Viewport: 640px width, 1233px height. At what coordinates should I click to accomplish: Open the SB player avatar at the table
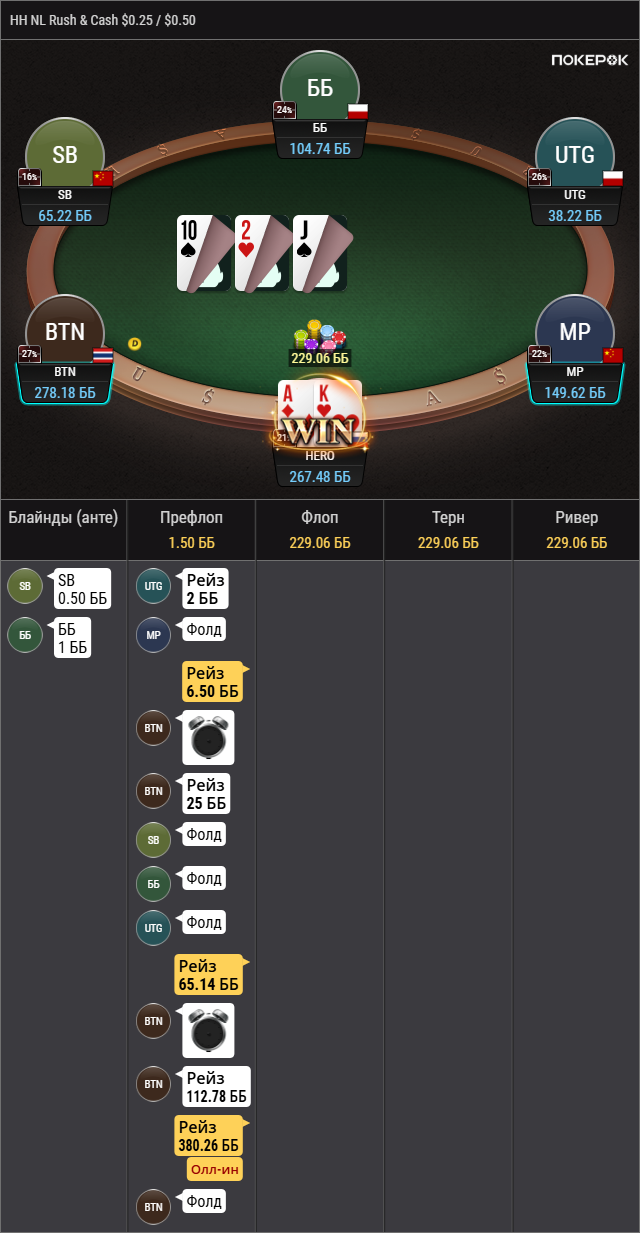[65, 157]
